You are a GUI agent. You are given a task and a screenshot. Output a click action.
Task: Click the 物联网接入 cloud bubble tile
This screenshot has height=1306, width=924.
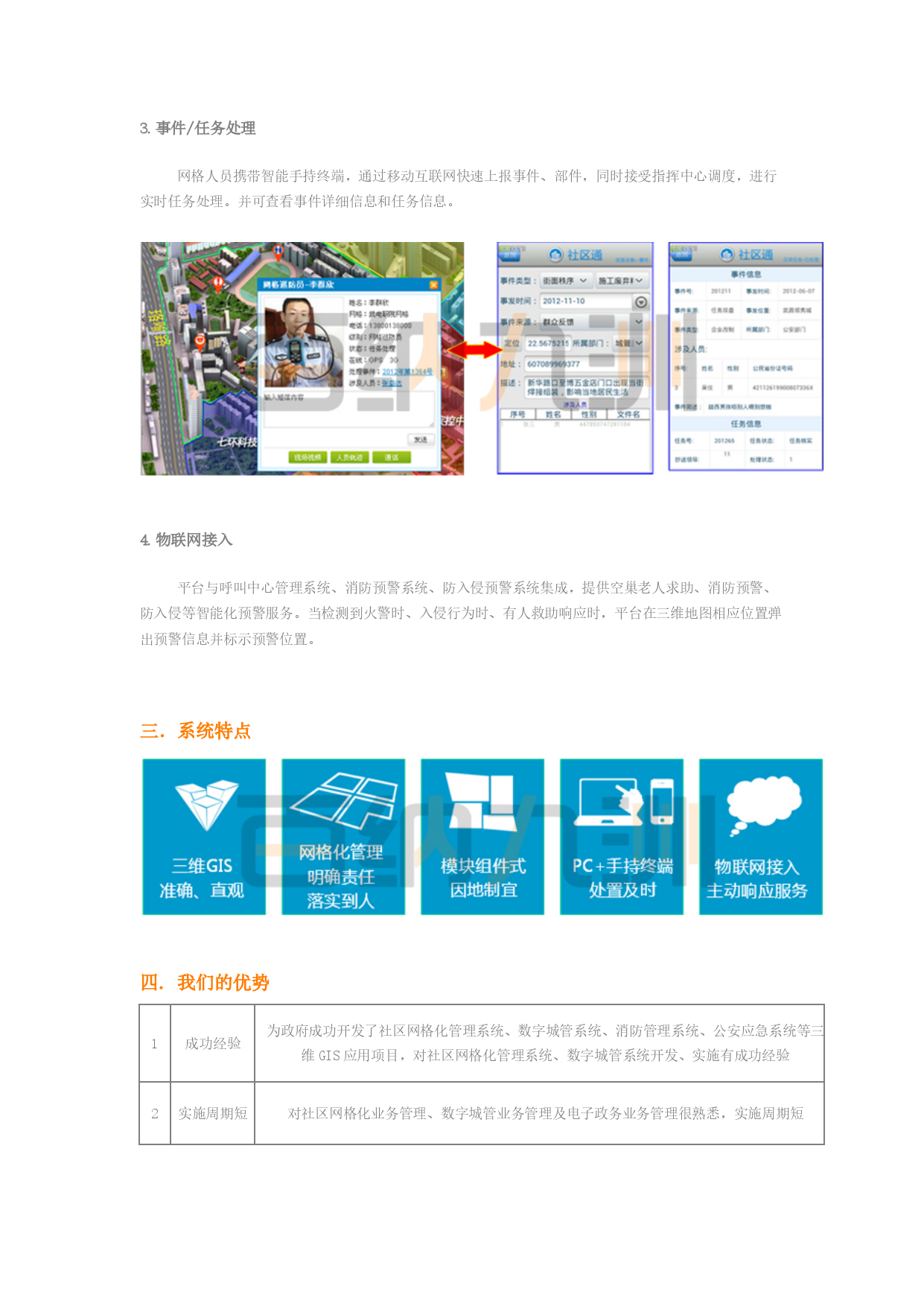(761, 836)
